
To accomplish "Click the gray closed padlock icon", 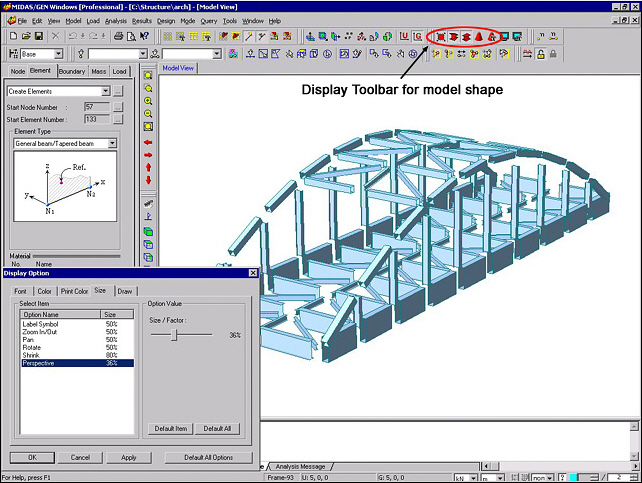I will (x=553, y=54).
